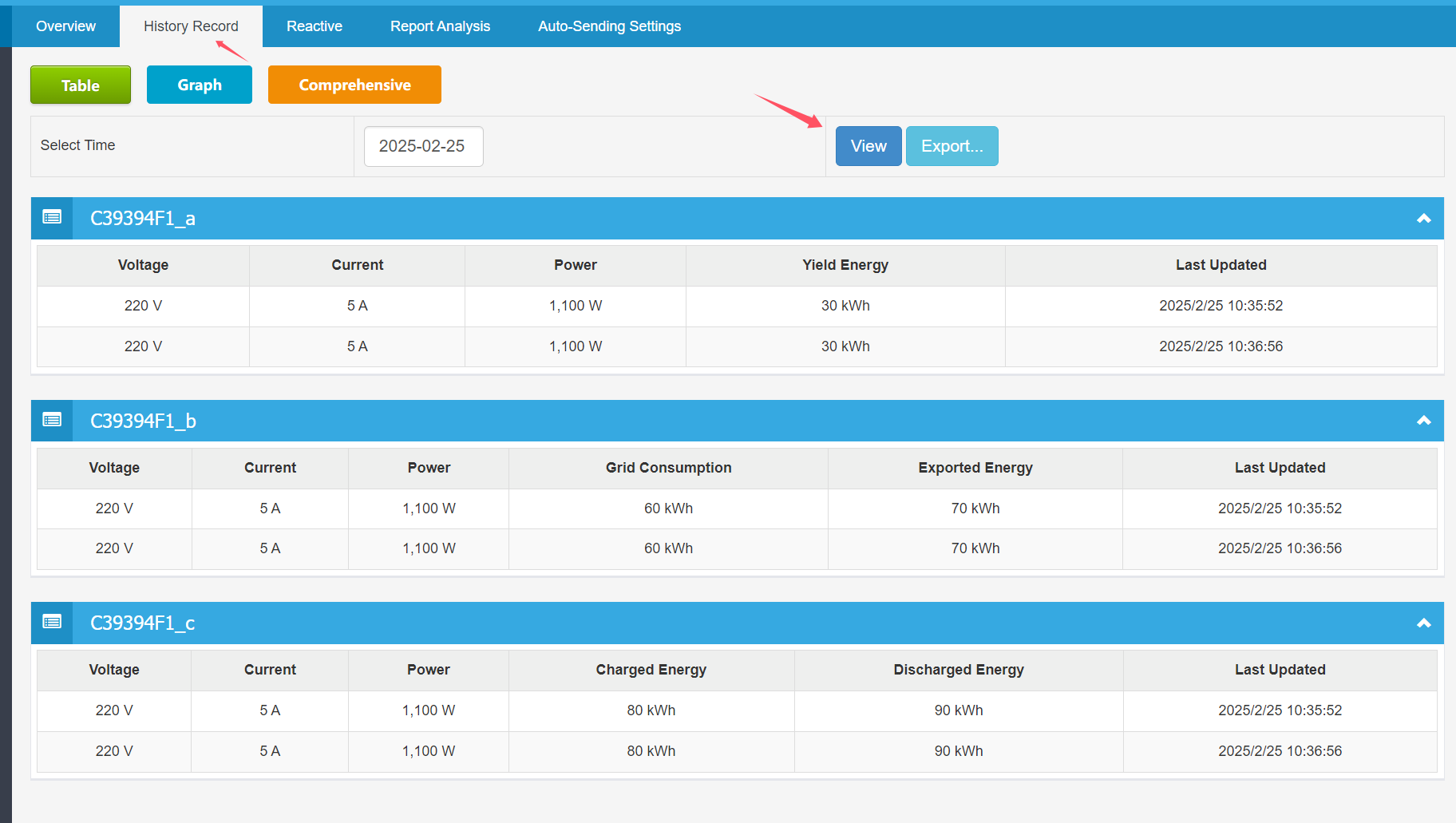Click 30 kWh in the 10:35:52 row
This screenshot has width=1456, height=823.
point(845,306)
